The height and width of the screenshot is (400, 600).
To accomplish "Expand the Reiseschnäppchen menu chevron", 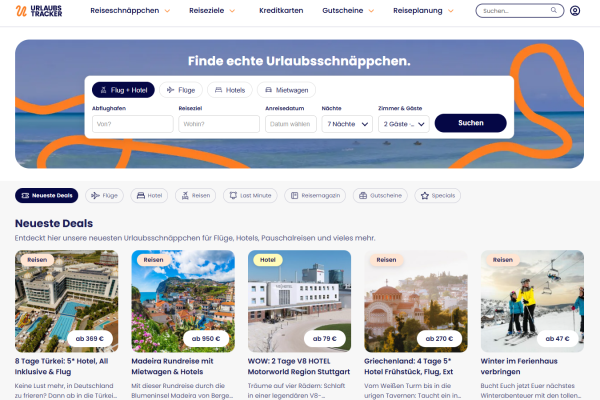I will 167,11.
